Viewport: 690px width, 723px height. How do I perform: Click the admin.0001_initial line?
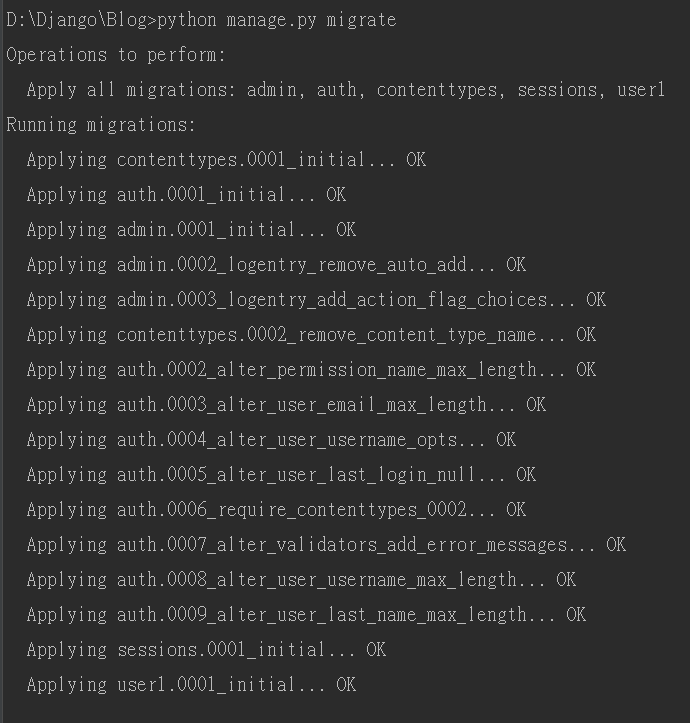(x=191, y=230)
